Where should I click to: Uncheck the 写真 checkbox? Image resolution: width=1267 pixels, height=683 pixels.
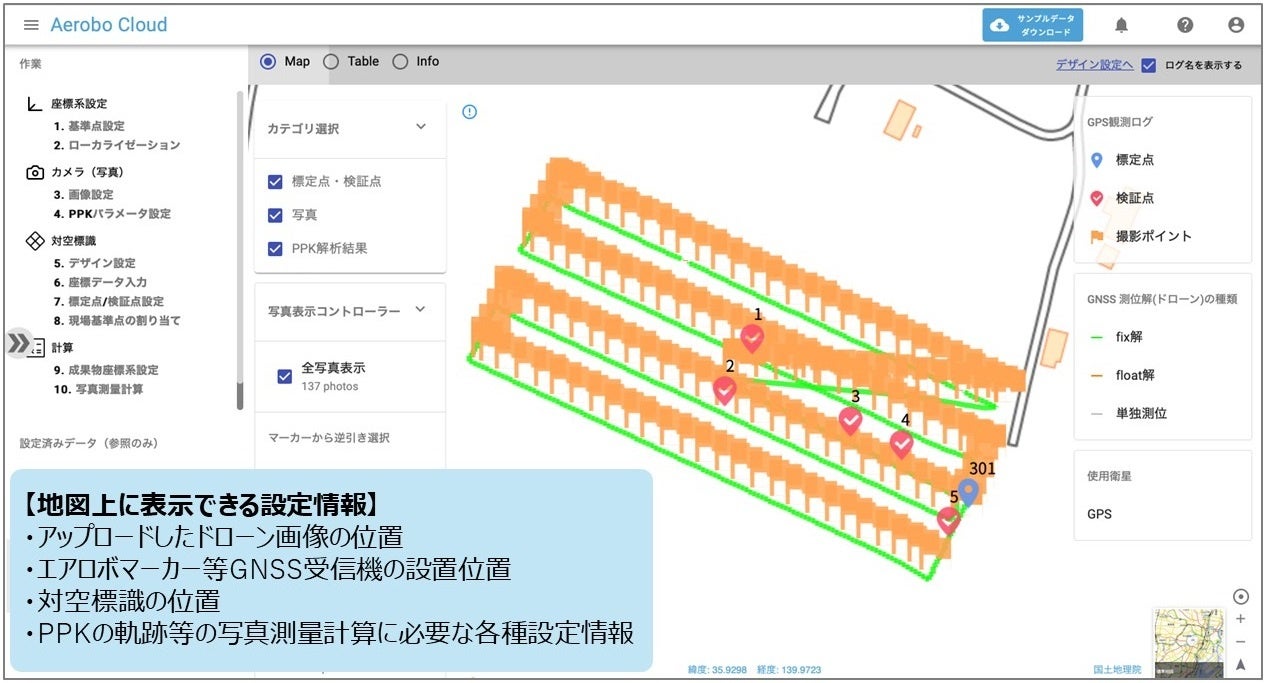tap(274, 214)
